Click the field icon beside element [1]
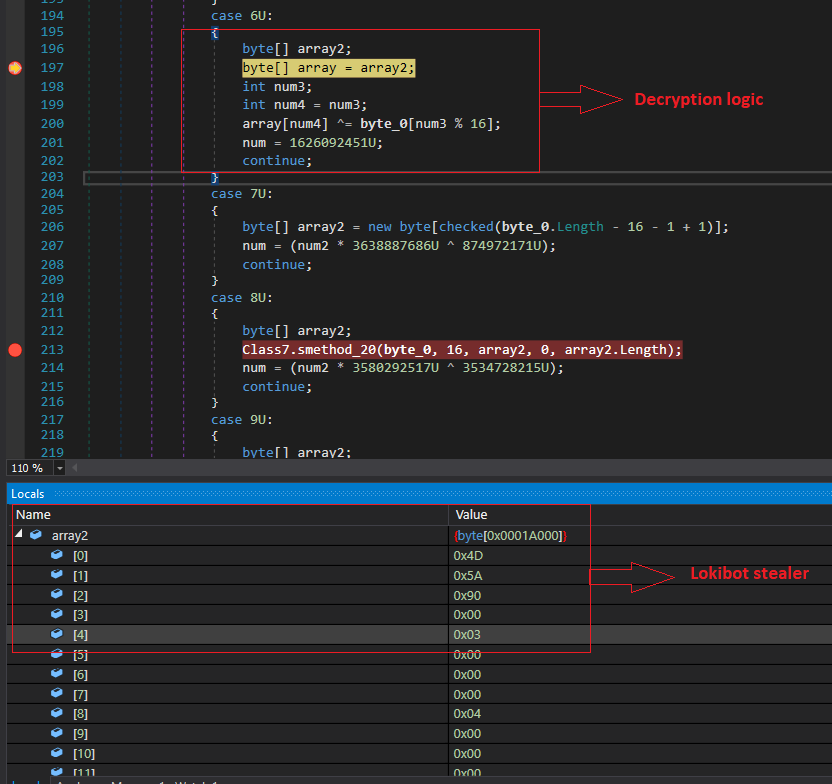 pyautogui.click(x=57, y=574)
